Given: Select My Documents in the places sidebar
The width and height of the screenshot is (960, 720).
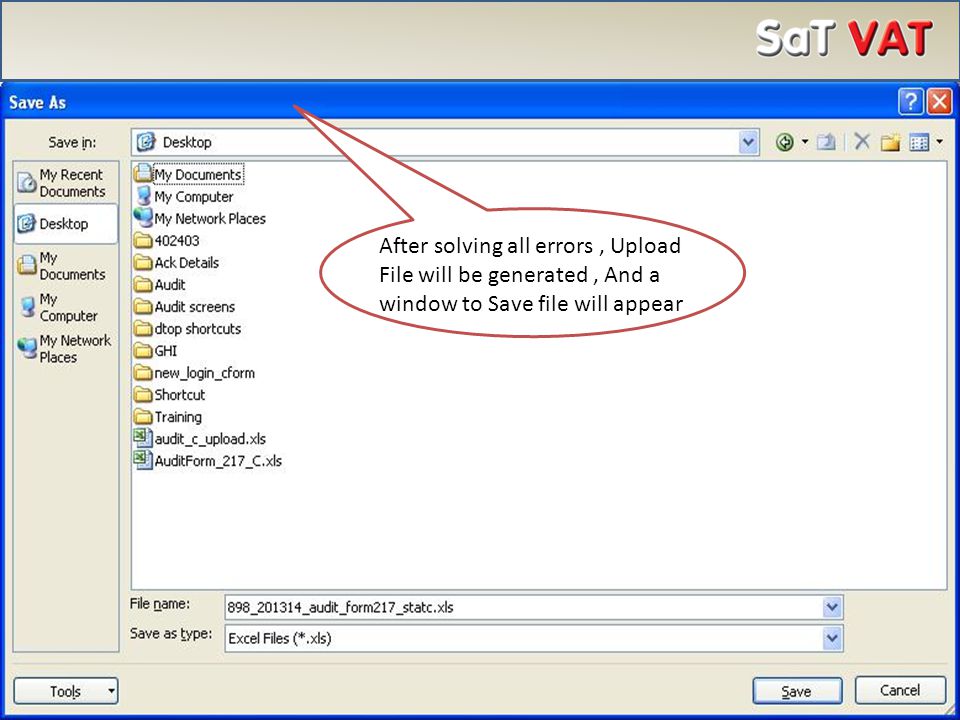Looking at the screenshot, I should pyautogui.click(x=66, y=266).
